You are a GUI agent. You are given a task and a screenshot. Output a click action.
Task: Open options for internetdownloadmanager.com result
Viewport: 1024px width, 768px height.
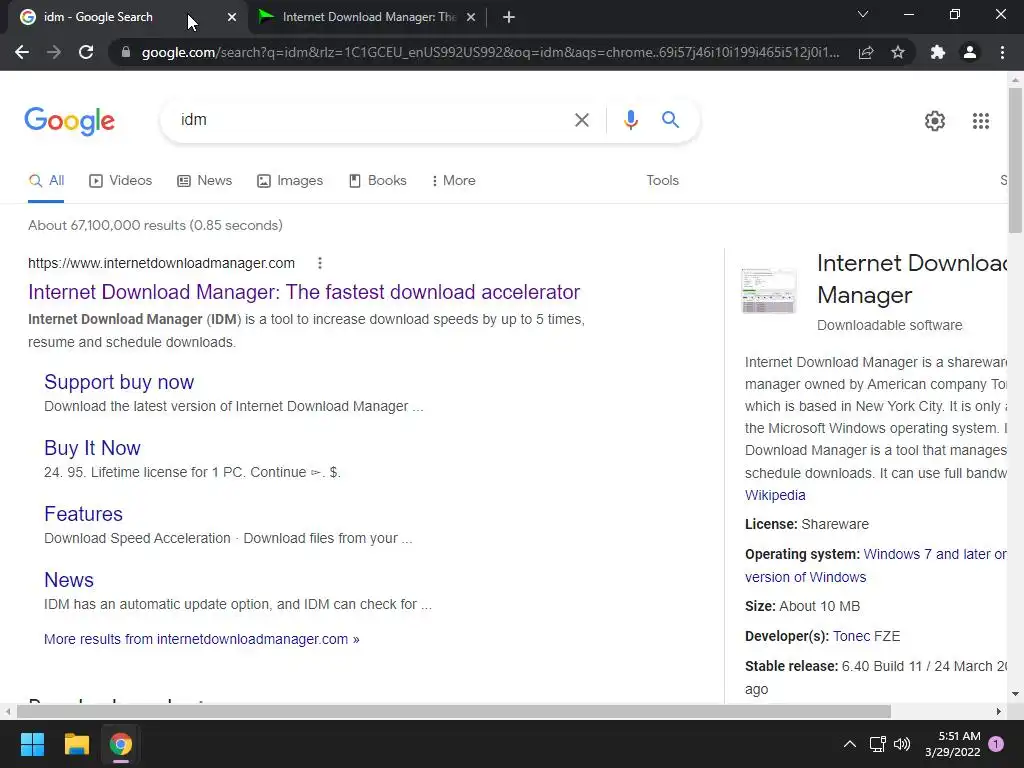pos(319,263)
